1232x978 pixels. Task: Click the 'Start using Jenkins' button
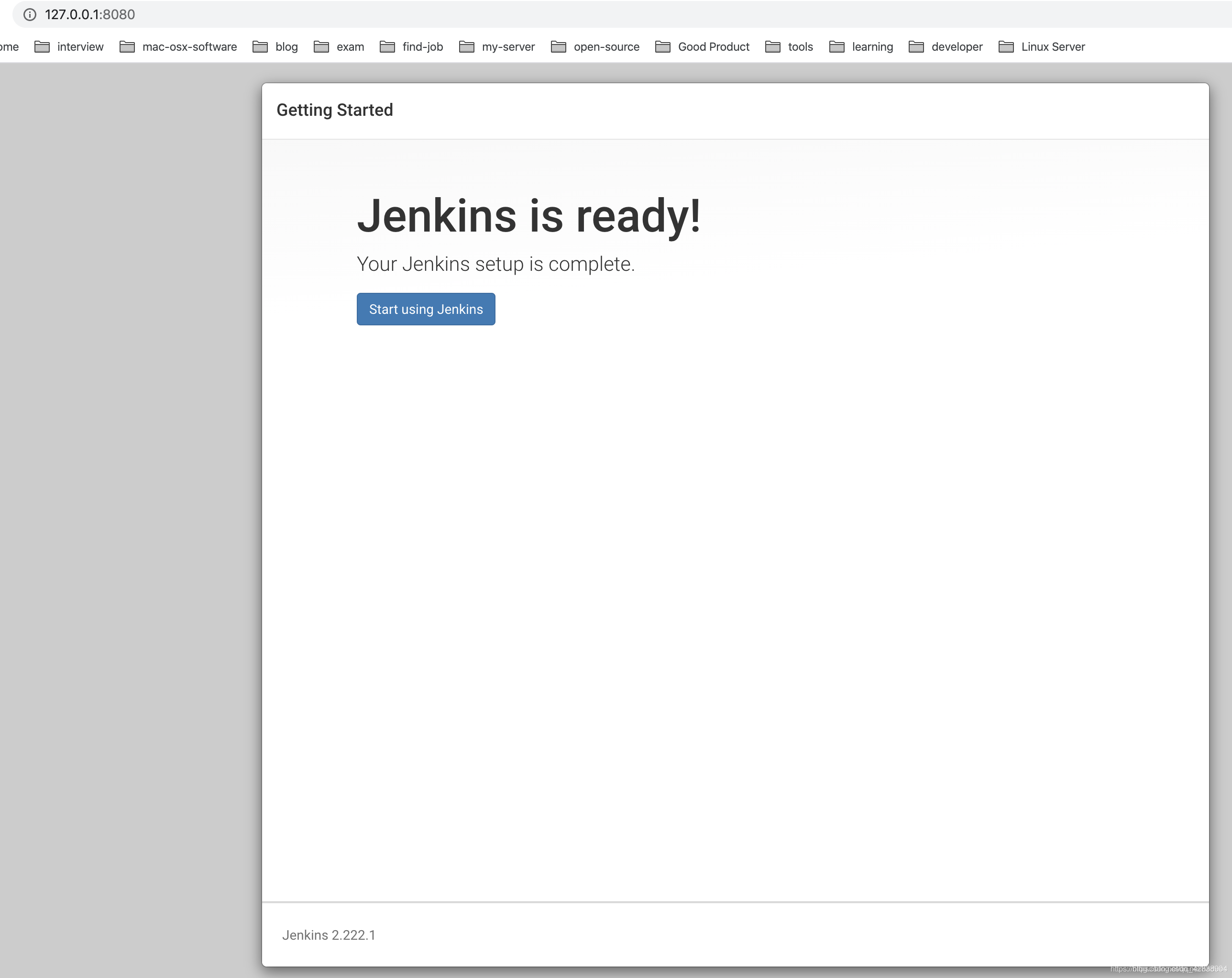pos(426,309)
